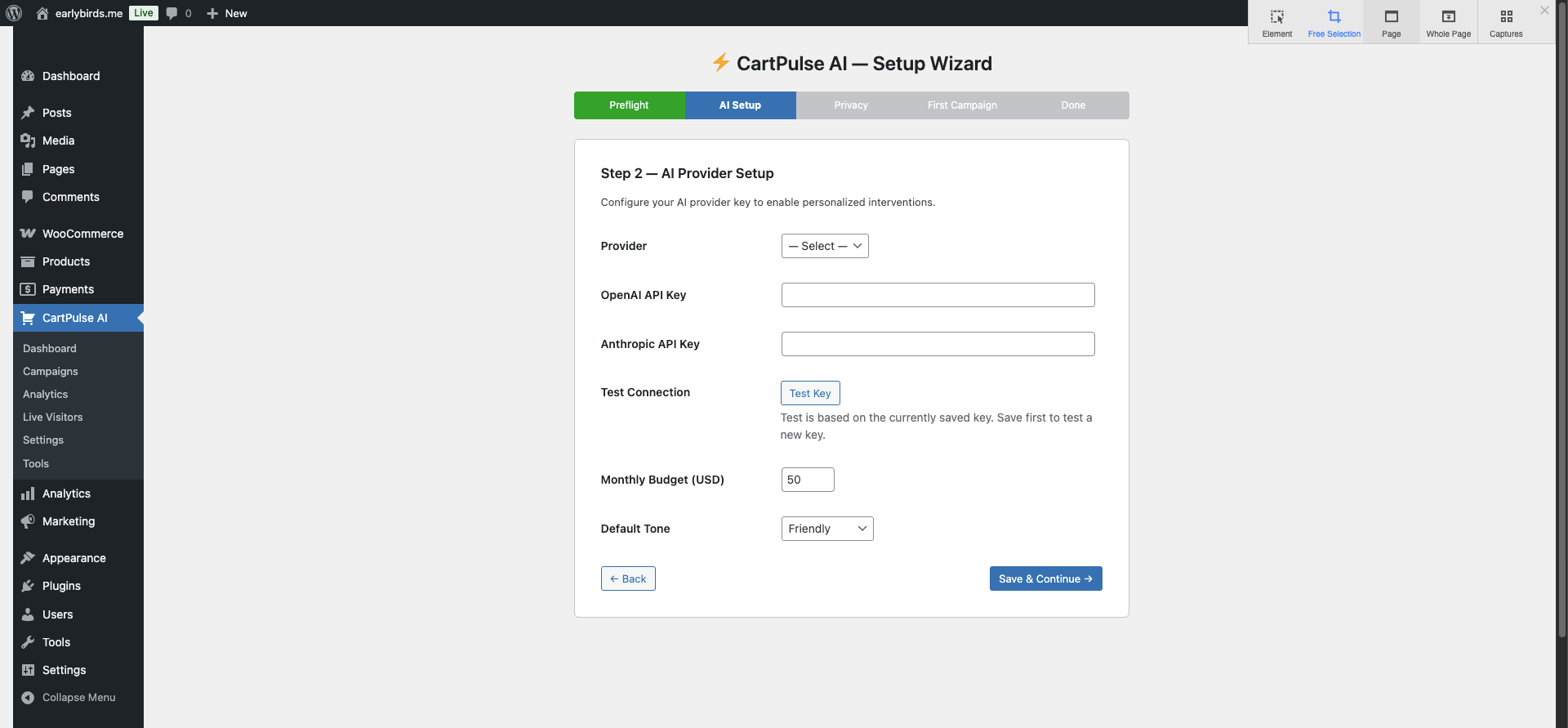Open the comments bubble icon in admin bar
This screenshot has width=1568, height=728.
(x=172, y=13)
